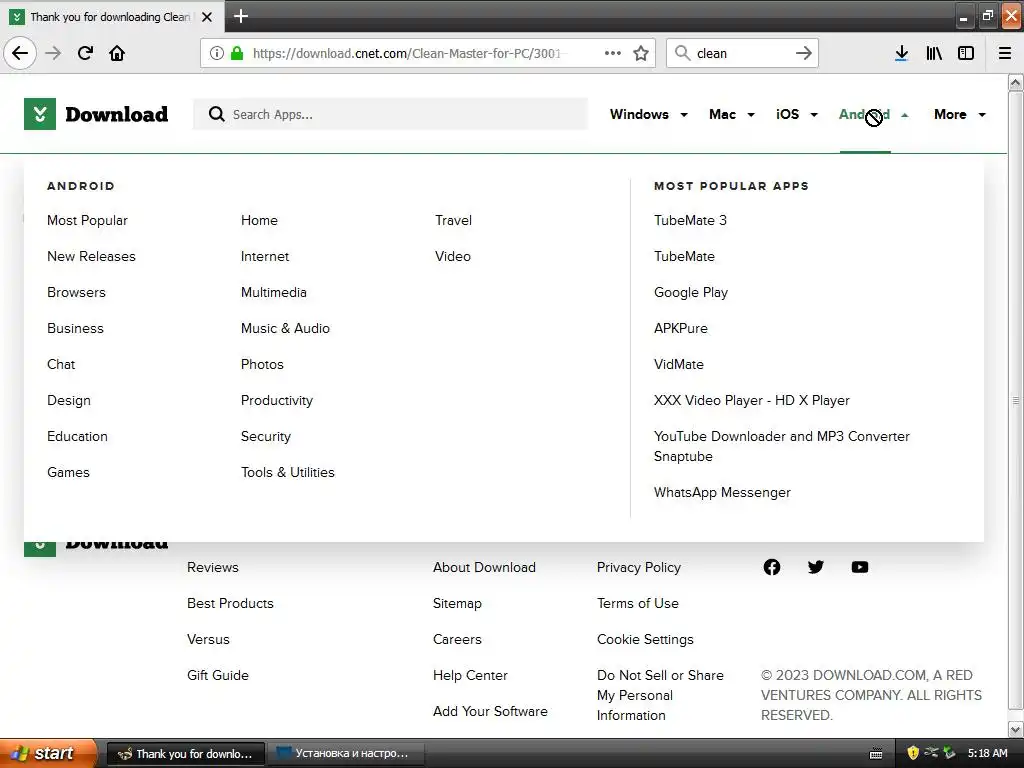The height and width of the screenshot is (768, 1024).
Task: Show site information icon in address bar
Action: click(217, 53)
